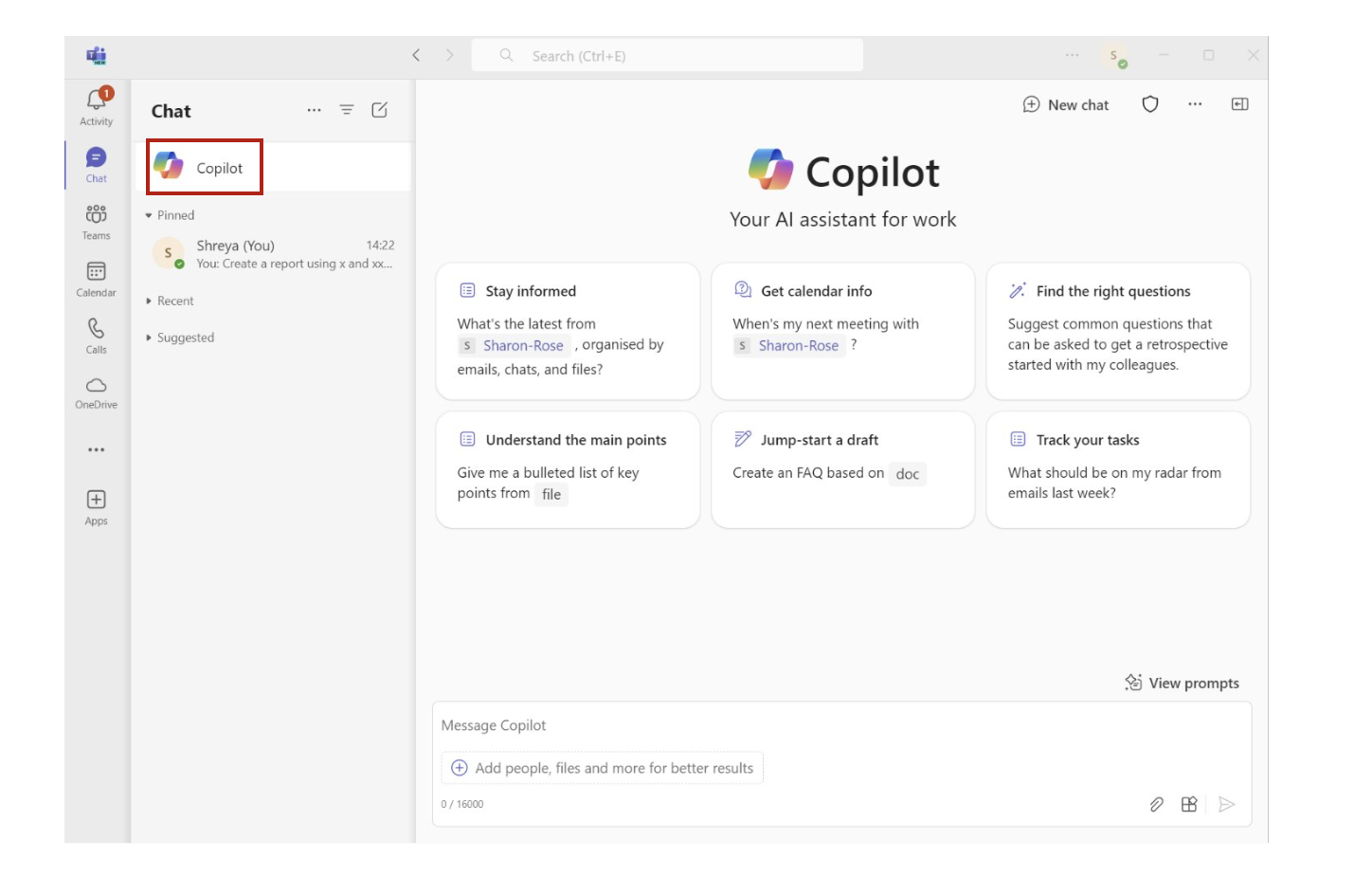The width and height of the screenshot is (1372, 876).
Task: Open Chat list more options ellipsis
Action: (314, 110)
